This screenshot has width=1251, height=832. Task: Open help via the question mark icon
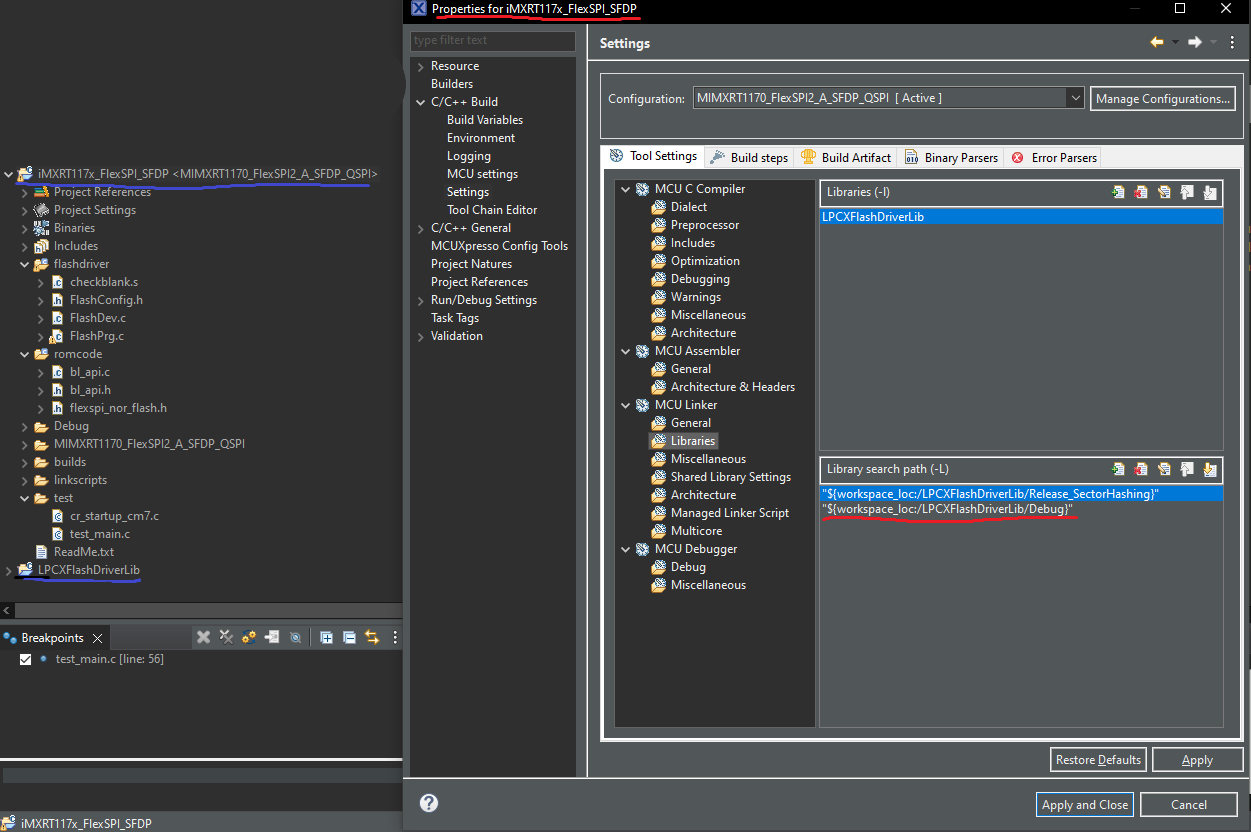click(x=428, y=803)
